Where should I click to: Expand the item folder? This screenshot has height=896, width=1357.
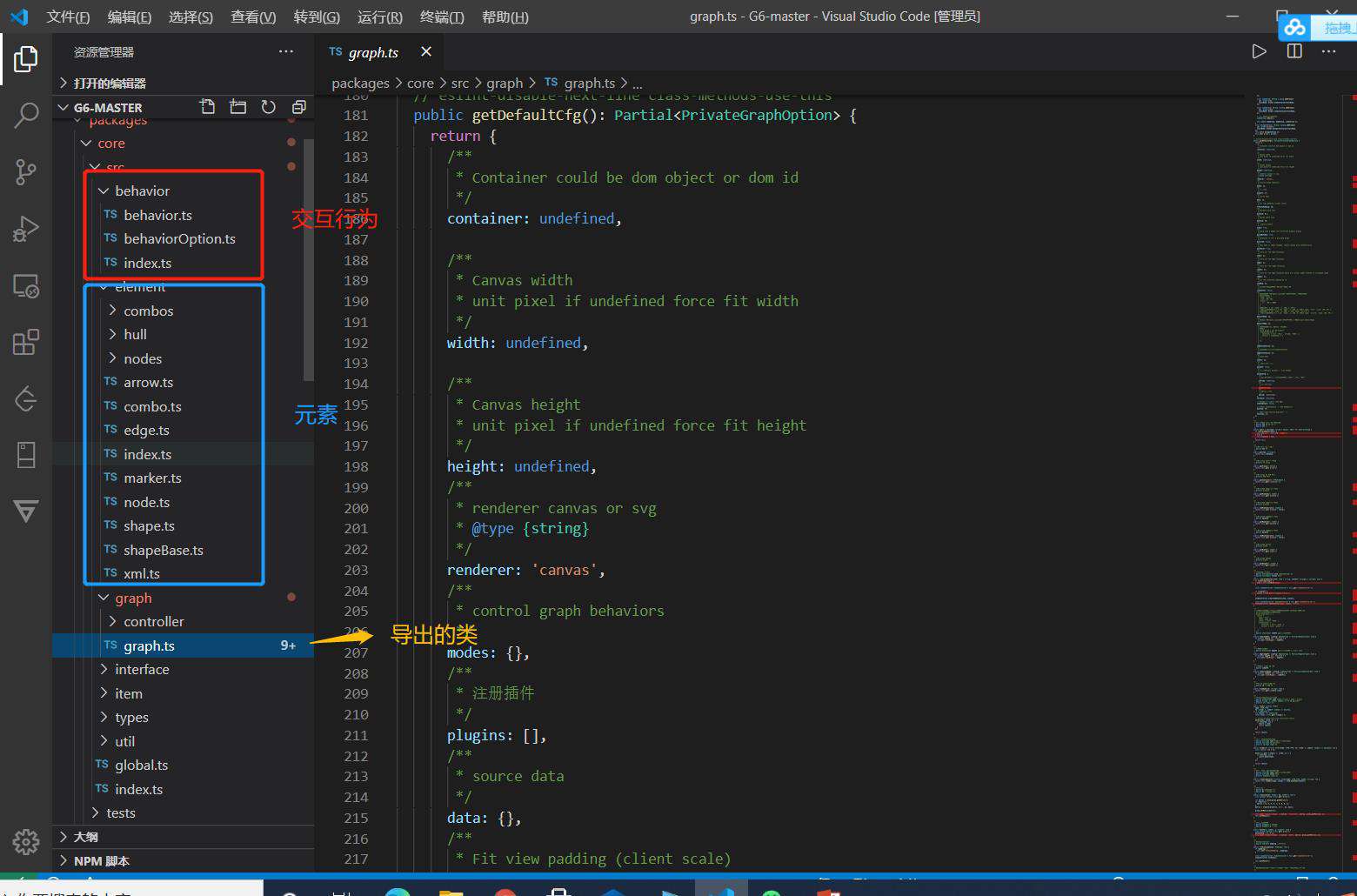(183, 693)
